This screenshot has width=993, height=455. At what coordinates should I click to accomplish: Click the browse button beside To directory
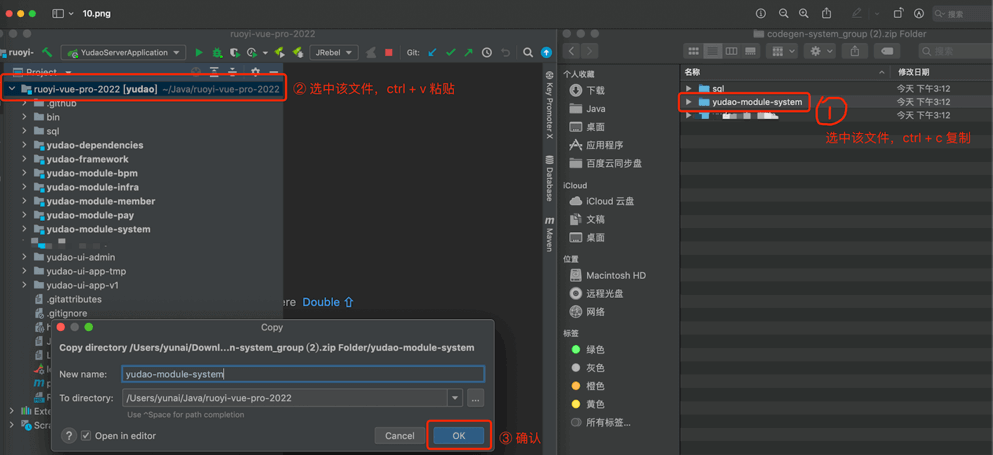pos(476,398)
